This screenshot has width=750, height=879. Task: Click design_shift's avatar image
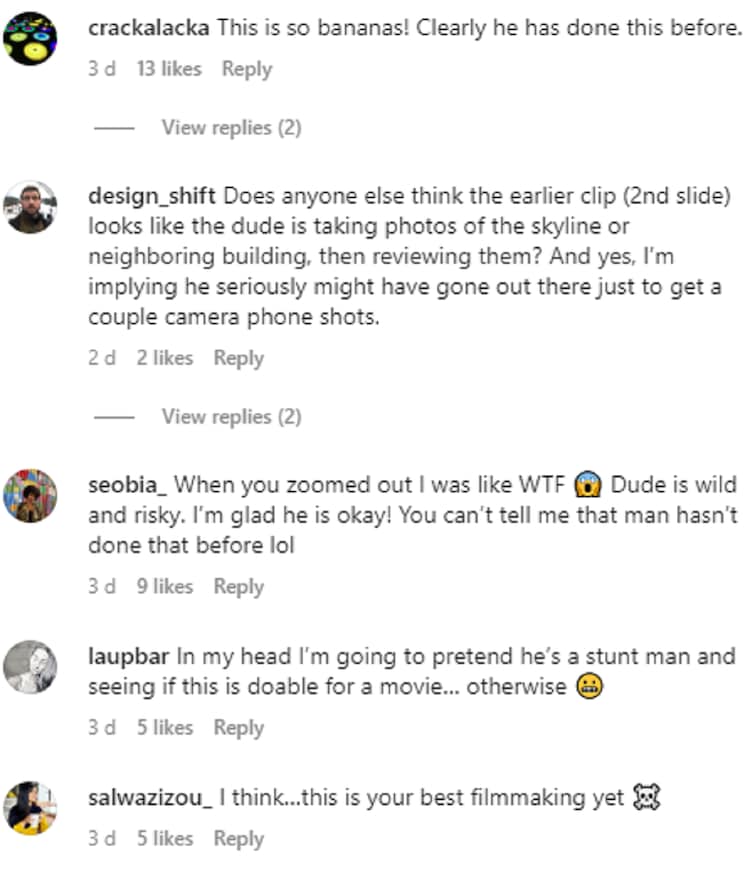(x=31, y=206)
